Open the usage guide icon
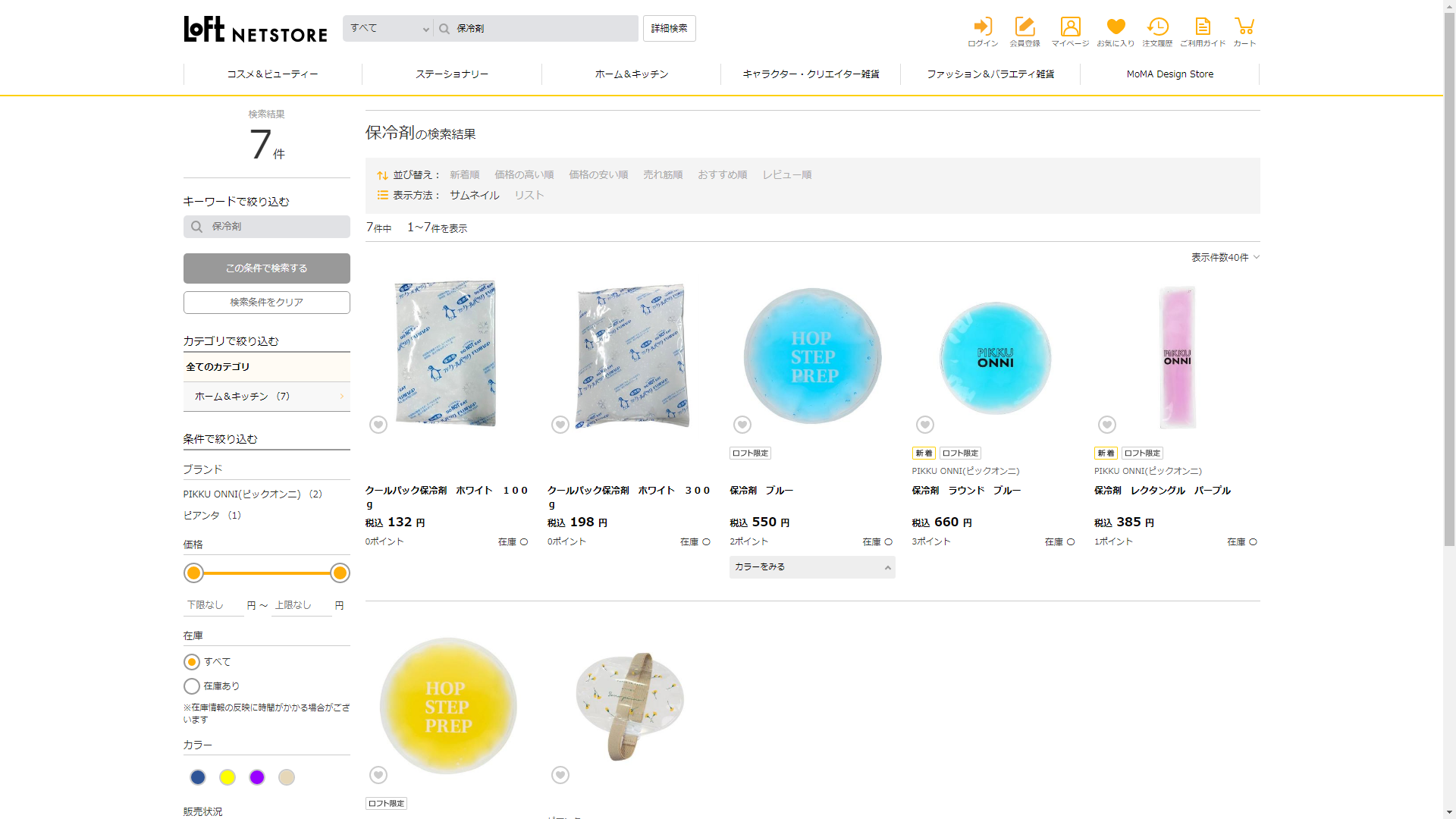This screenshot has width=1456, height=819. pos(1203,32)
